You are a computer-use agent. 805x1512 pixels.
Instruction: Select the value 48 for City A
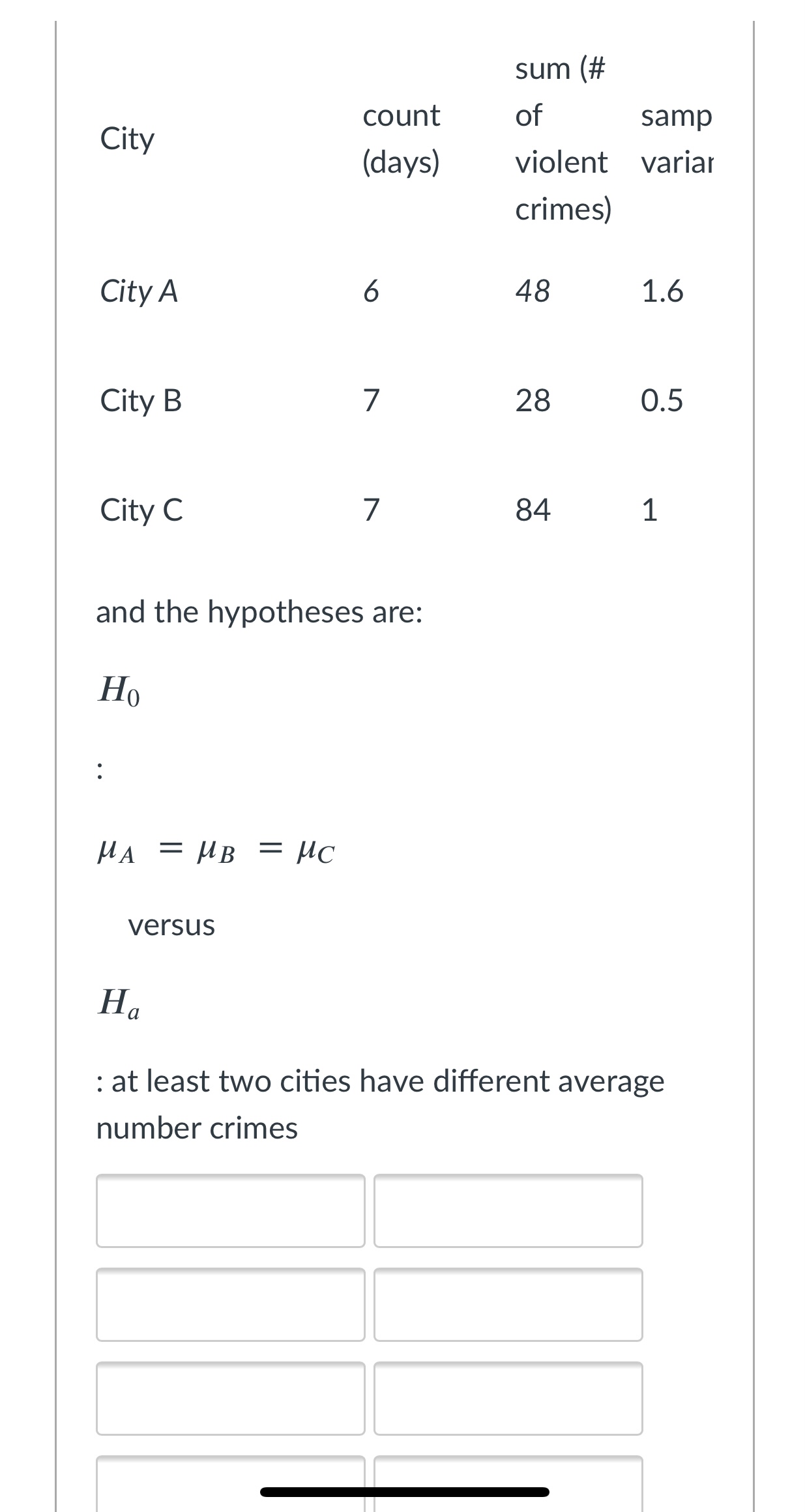(531, 292)
